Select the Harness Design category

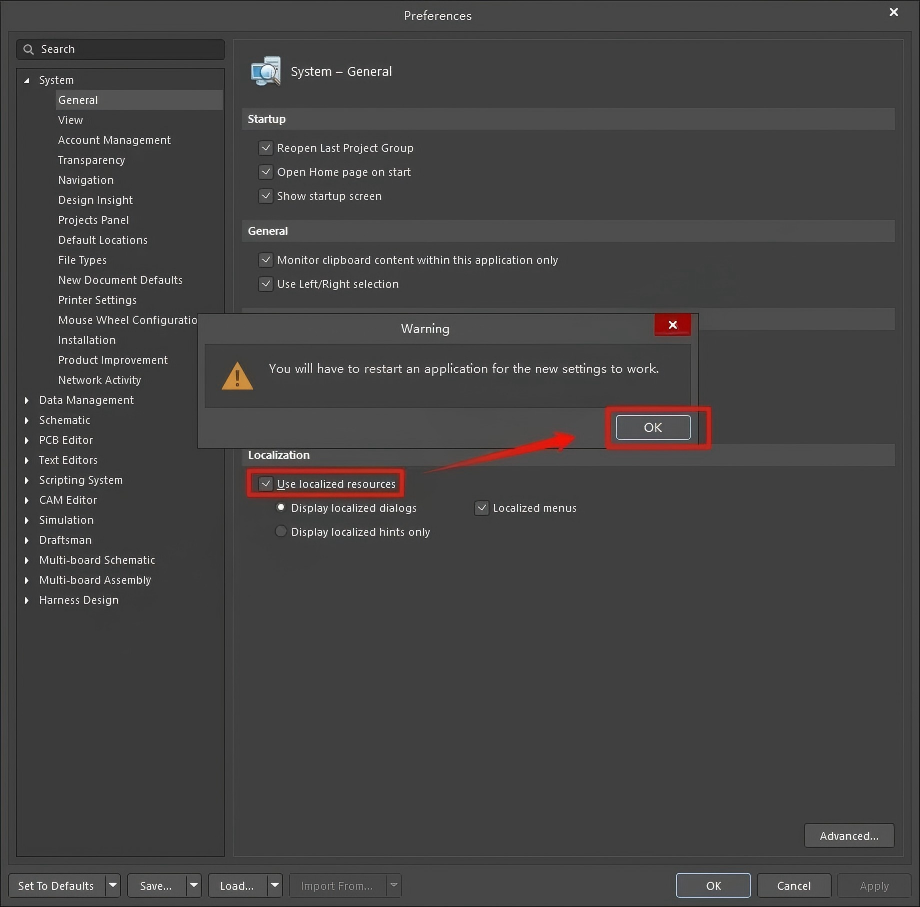tap(79, 600)
